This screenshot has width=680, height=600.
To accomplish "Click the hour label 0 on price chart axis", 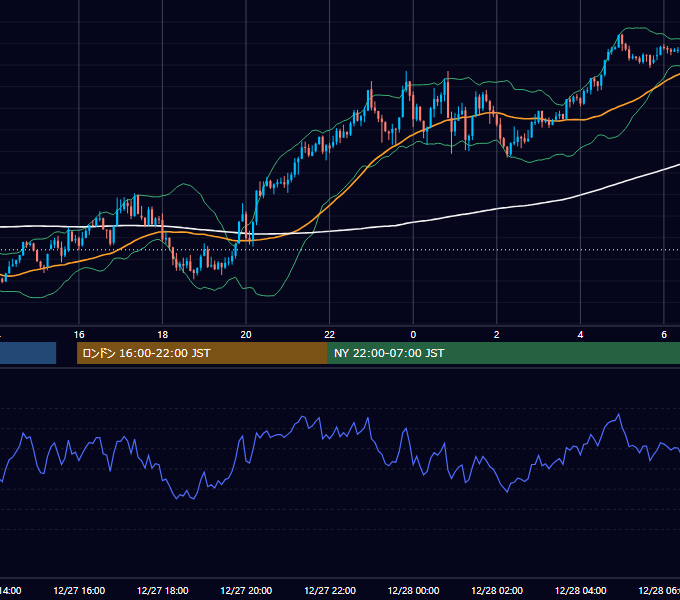I will coord(413,335).
